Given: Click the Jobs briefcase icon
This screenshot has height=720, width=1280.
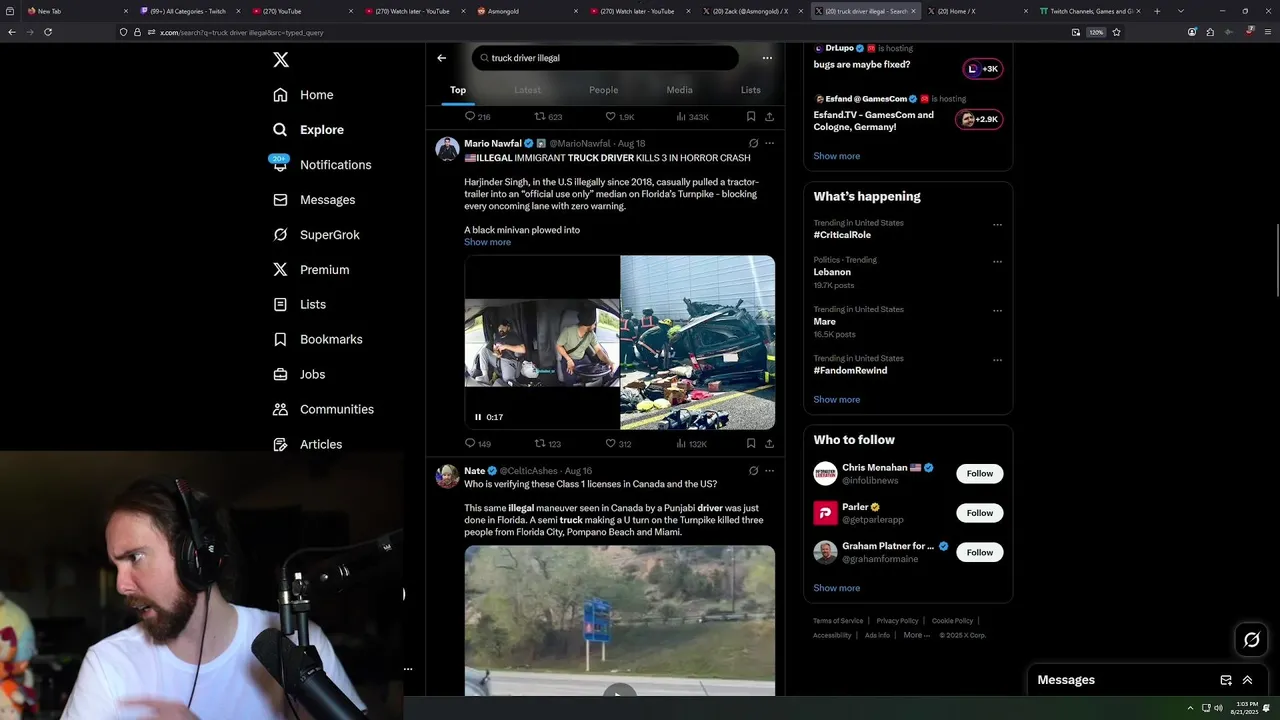Looking at the screenshot, I should pyautogui.click(x=281, y=374).
